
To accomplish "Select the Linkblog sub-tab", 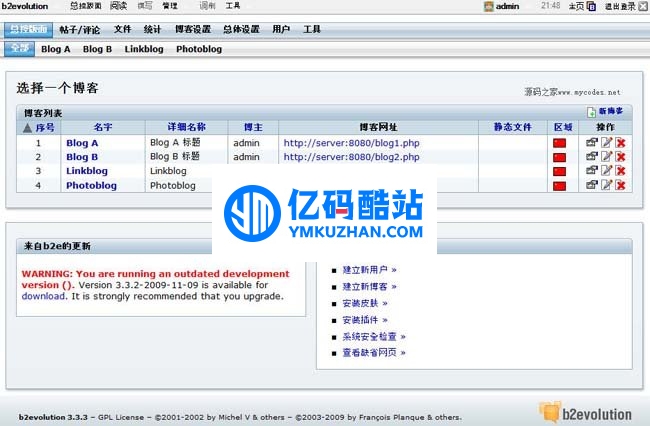I will [x=144, y=49].
